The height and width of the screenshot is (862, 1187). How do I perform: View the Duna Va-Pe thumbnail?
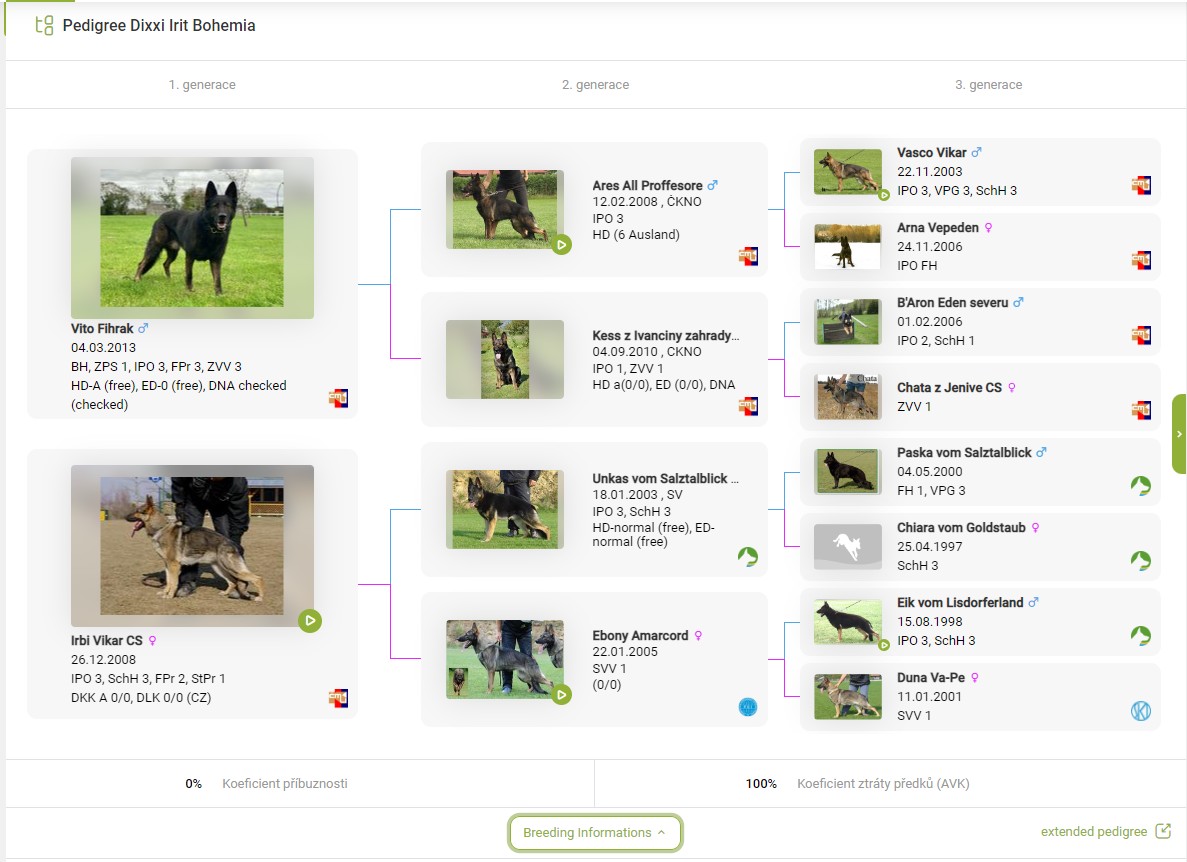(848, 696)
